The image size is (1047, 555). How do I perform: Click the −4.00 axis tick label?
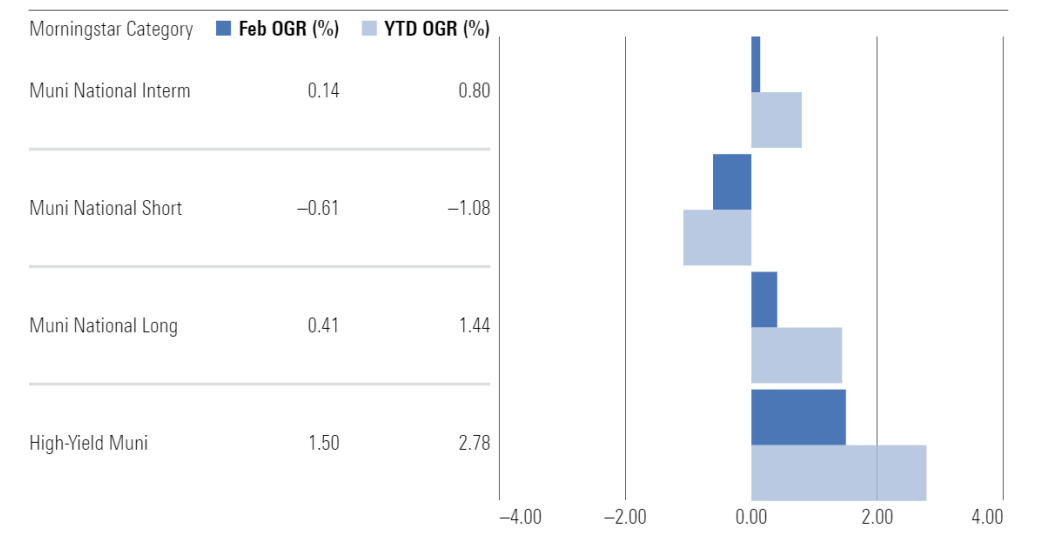tap(520, 517)
